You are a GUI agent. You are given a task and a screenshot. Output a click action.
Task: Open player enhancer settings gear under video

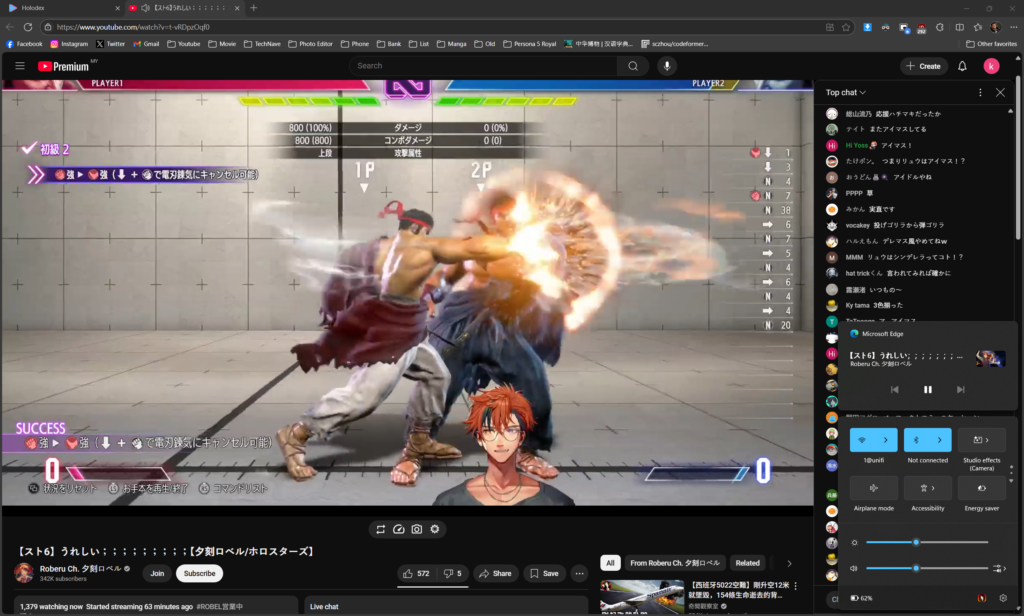[435, 529]
